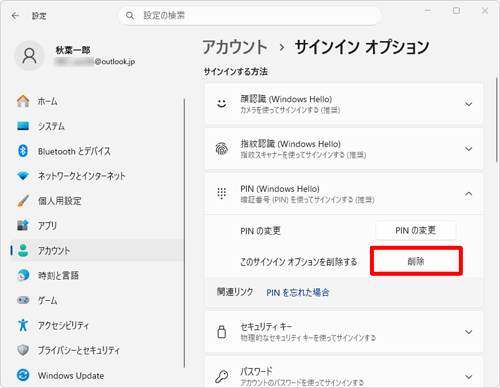Close the 設定 window
Viewport: 500px width, 388px height.
485,11
